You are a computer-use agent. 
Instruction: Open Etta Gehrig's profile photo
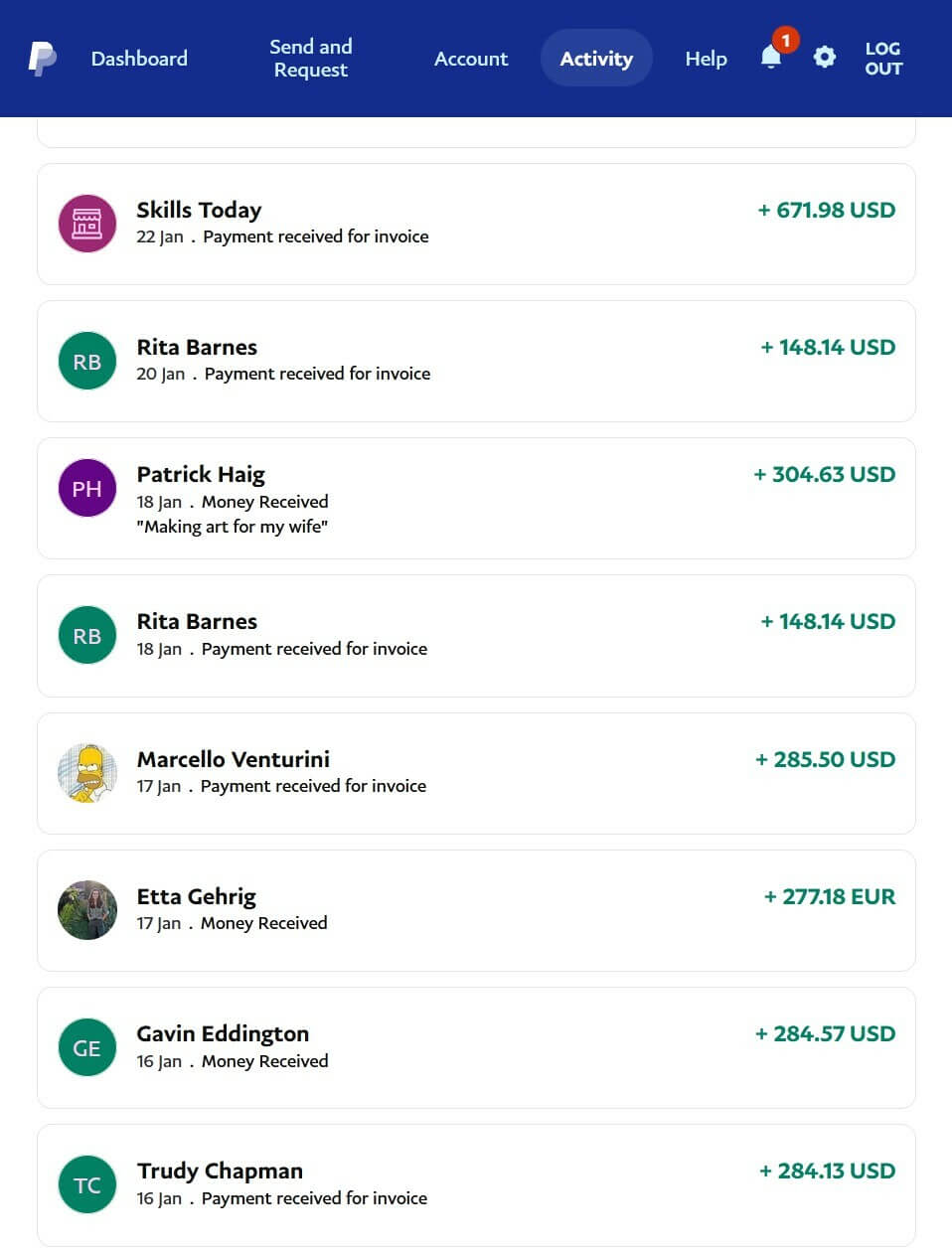point(87,910)
